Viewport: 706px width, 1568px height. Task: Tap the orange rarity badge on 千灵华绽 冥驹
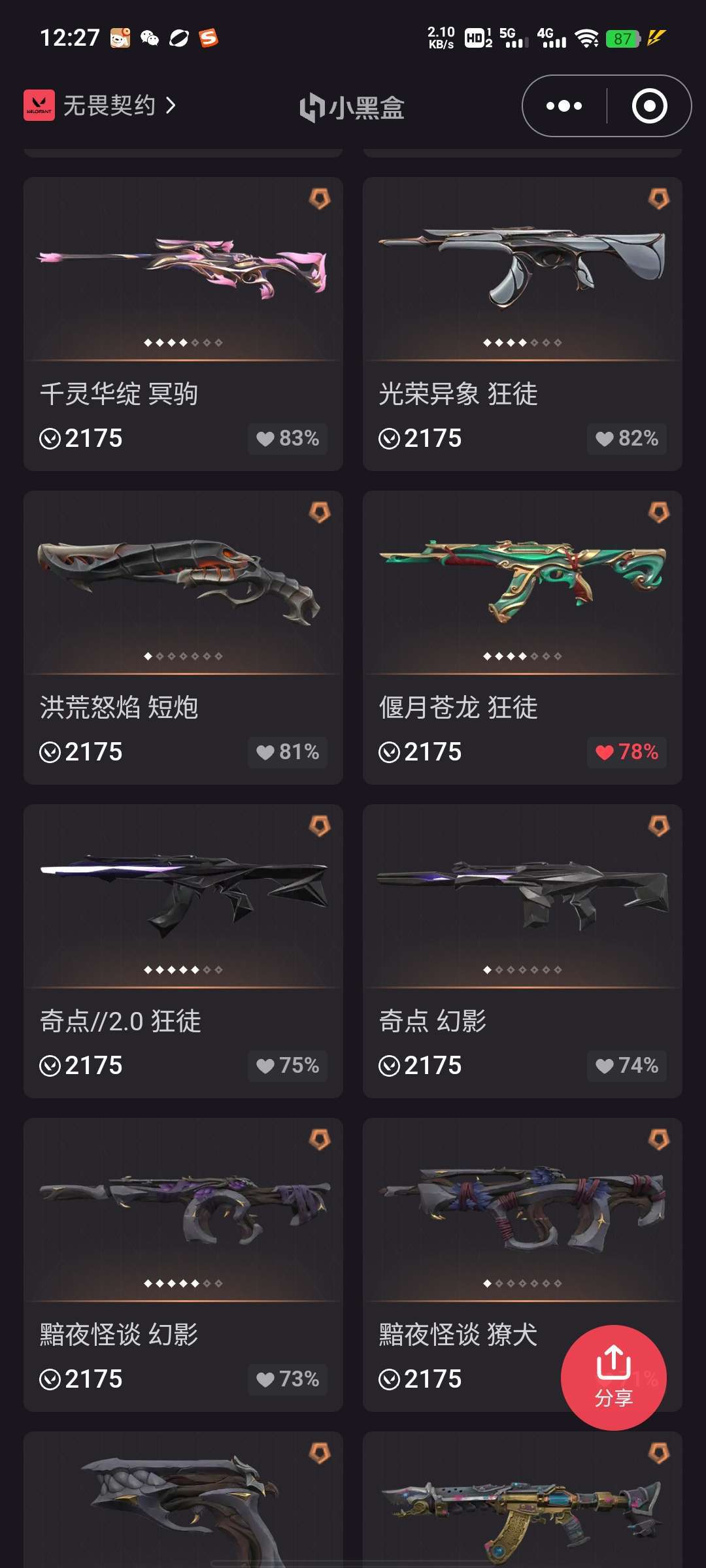coord(320,198)
